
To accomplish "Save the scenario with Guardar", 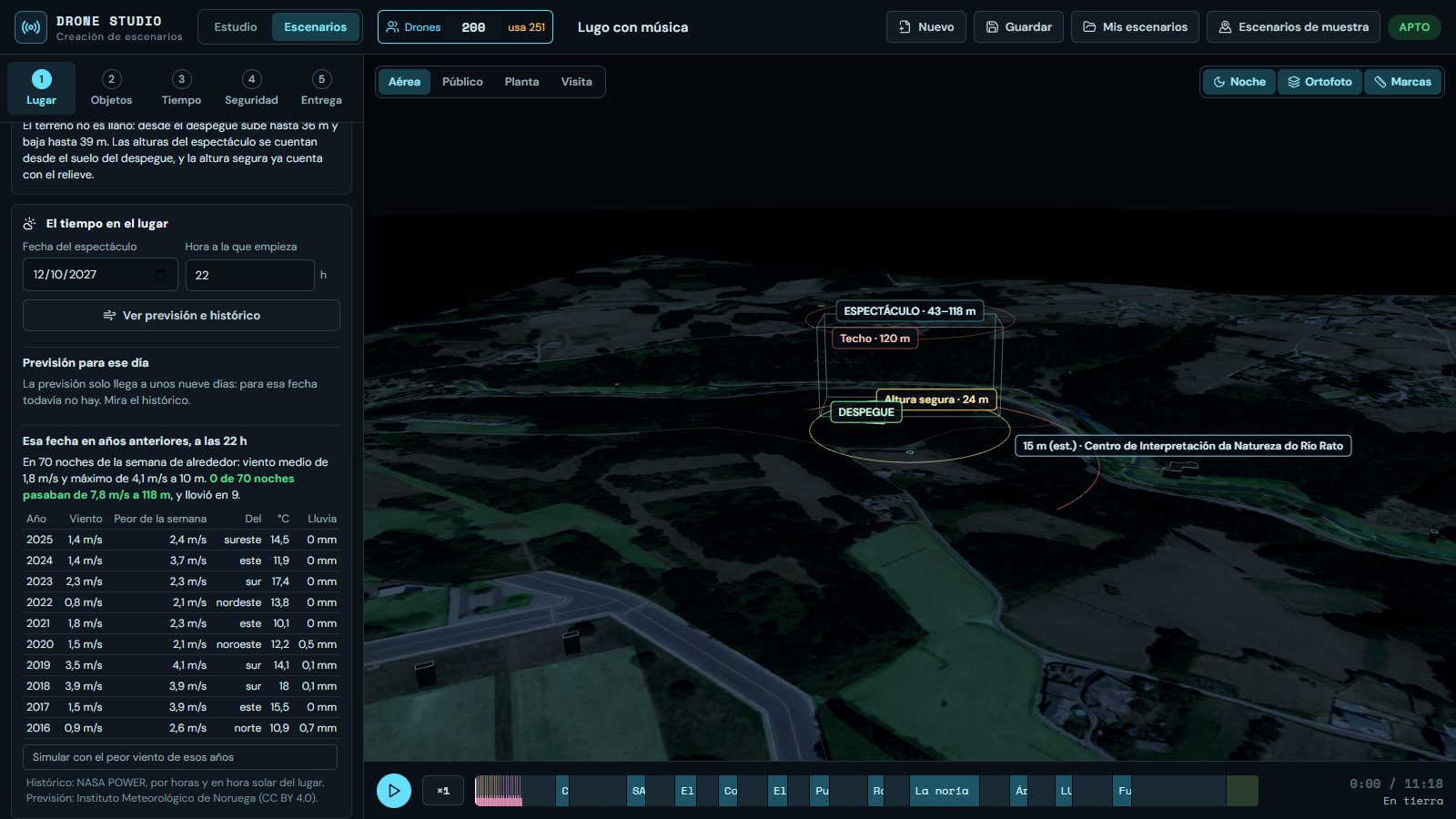I will (x=1018, y=27).
